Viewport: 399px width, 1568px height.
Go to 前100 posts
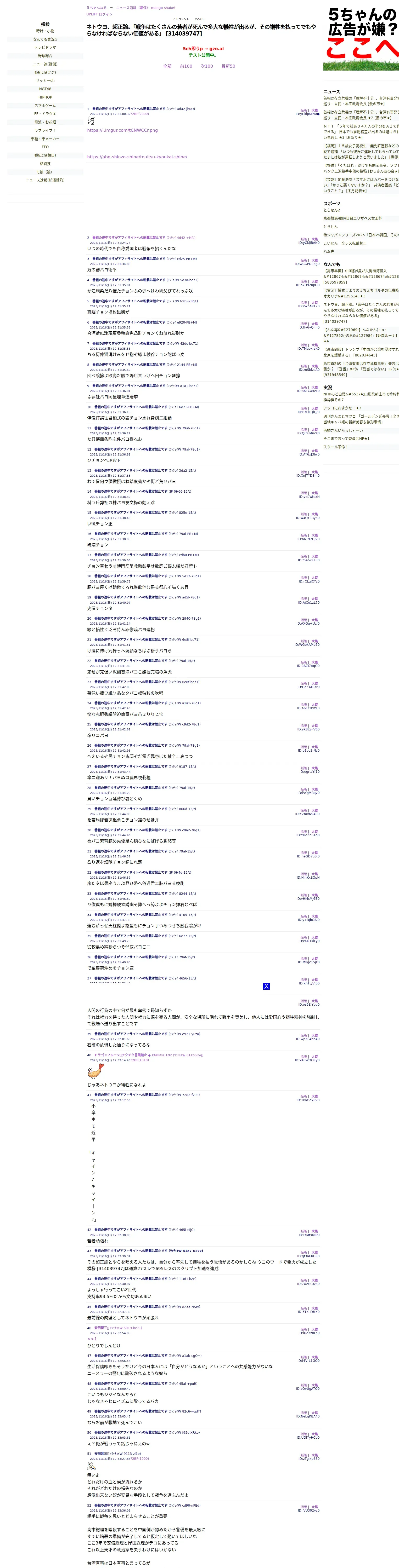186,66
